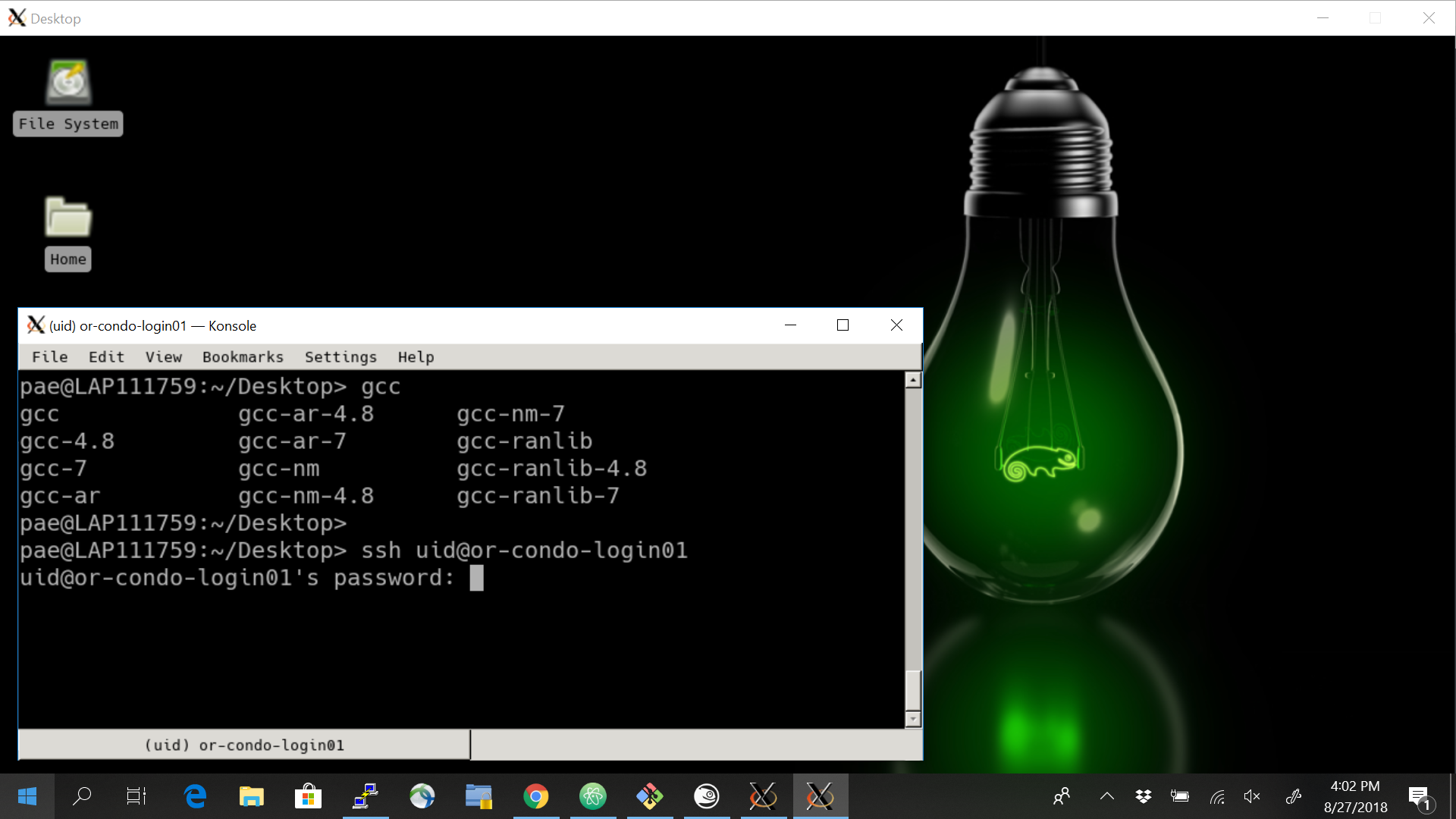Click the password prompt cursor in terminal
This screenshot has height=819, width=1456.
[x=476, y=578]
